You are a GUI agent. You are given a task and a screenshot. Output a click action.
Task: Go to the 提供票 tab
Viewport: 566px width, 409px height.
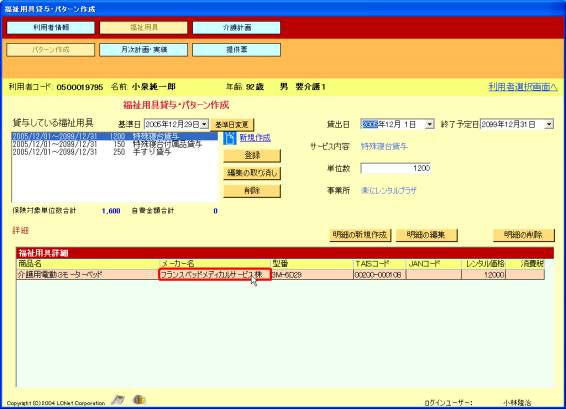236,50
